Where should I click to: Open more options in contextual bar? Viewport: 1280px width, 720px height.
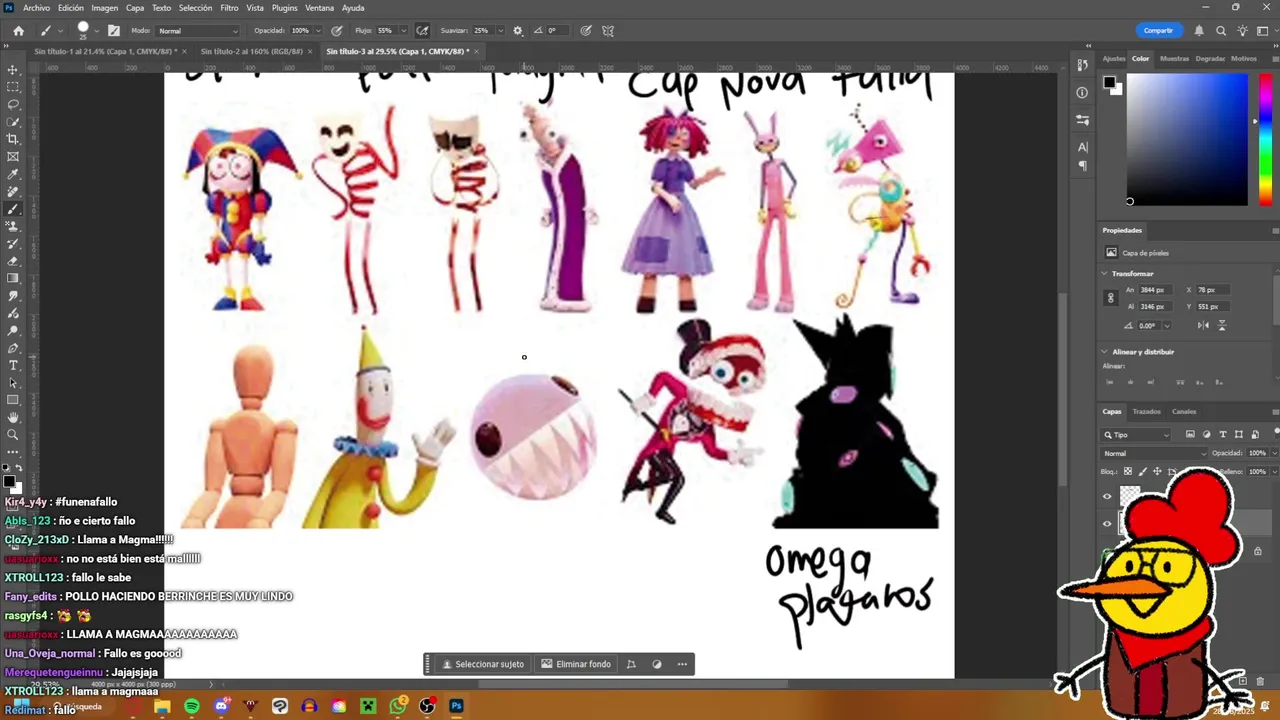coord(682,664)
